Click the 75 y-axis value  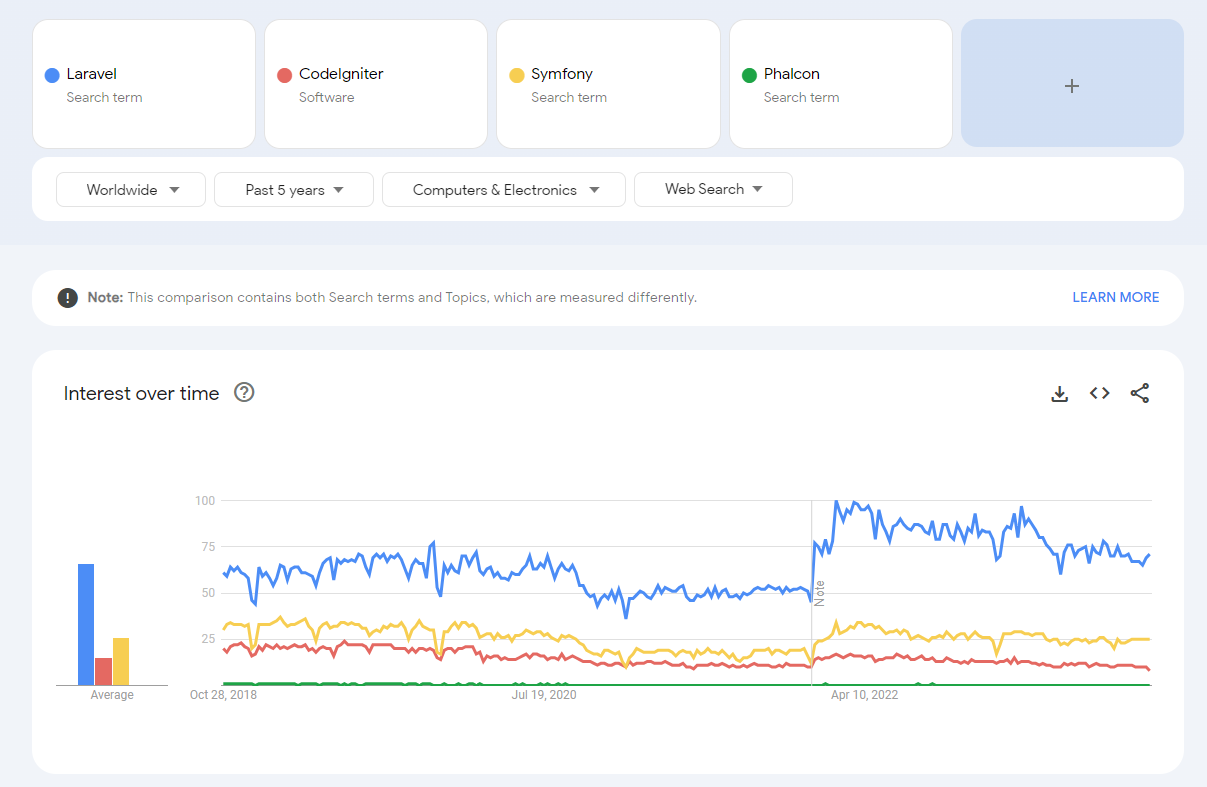[x=208, y=546]
